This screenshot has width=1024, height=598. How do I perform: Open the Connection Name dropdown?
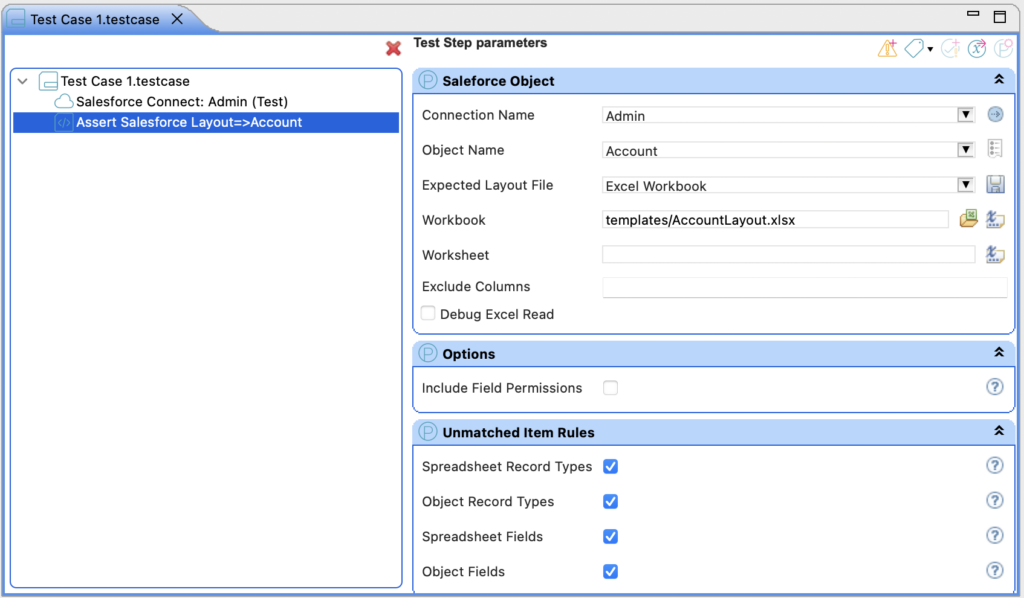(965, 114)
